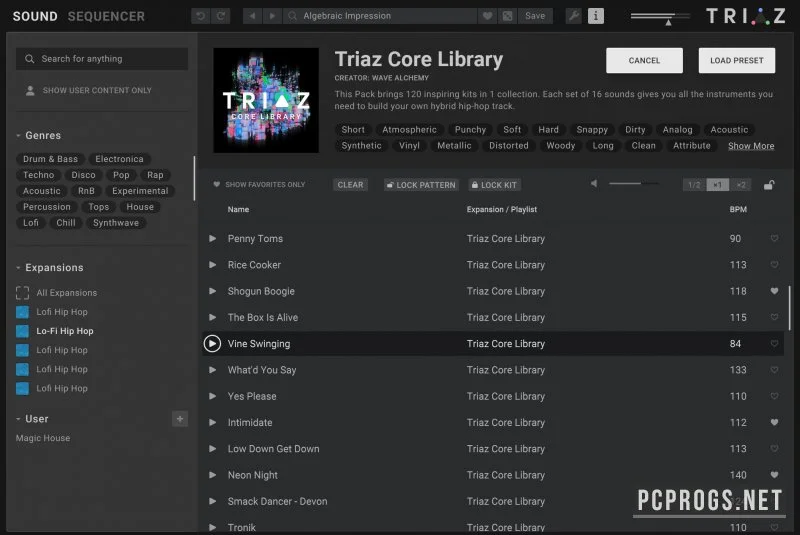Play preview of The Box Is Alive

coord(213,317)
